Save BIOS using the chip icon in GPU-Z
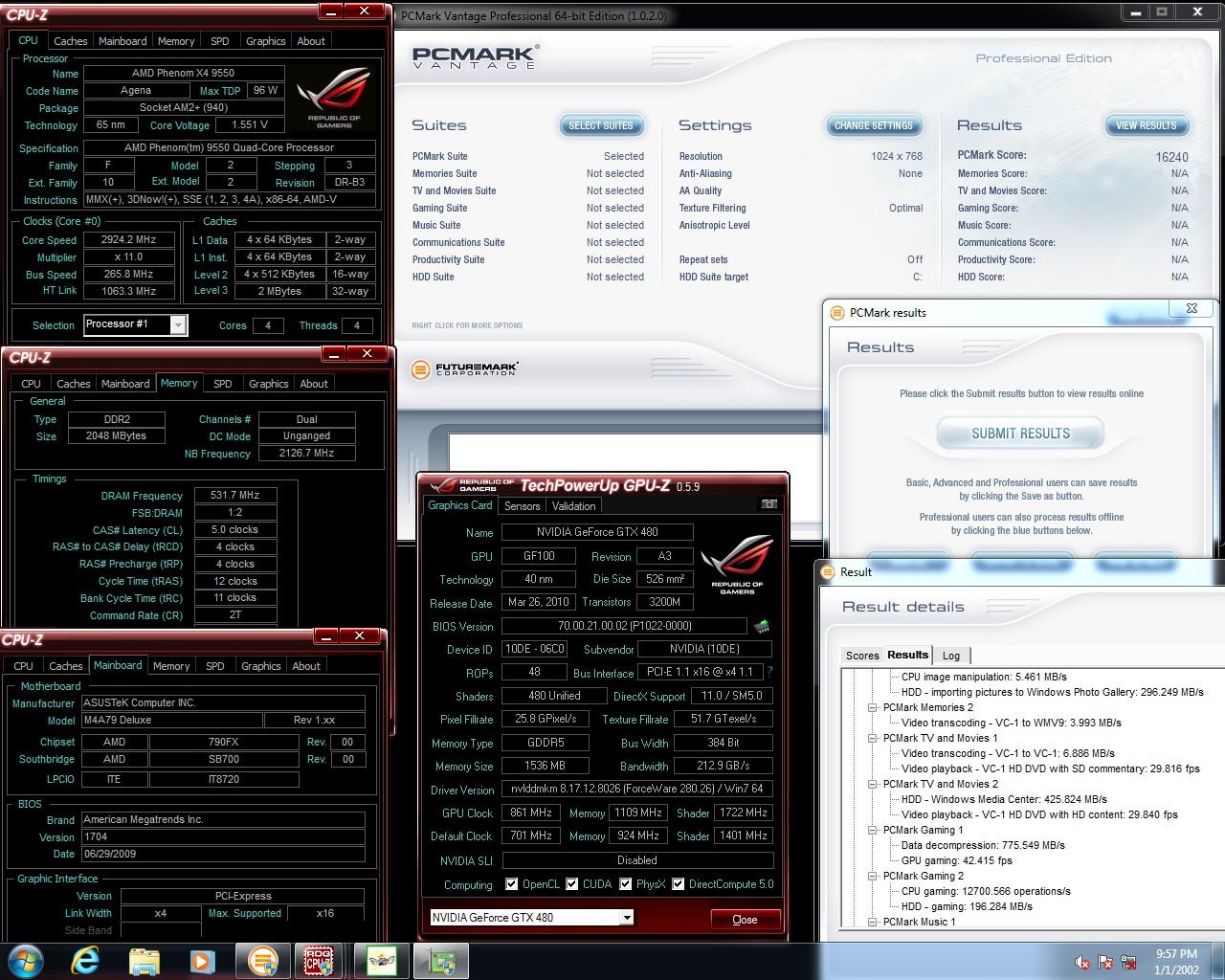 tap(762, 627)
